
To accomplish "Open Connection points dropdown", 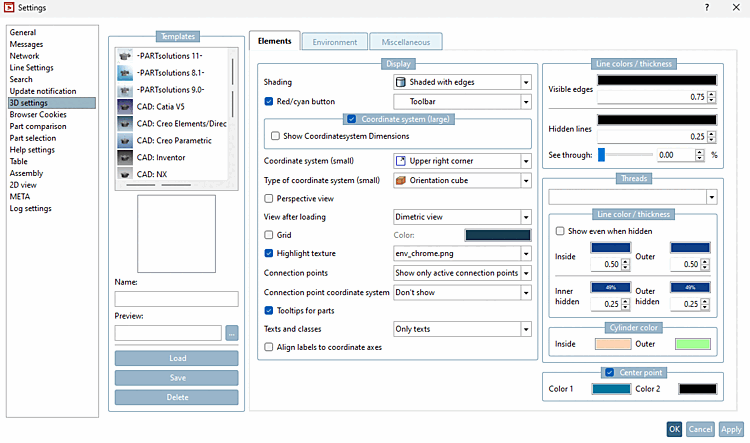I will (462, 273).
